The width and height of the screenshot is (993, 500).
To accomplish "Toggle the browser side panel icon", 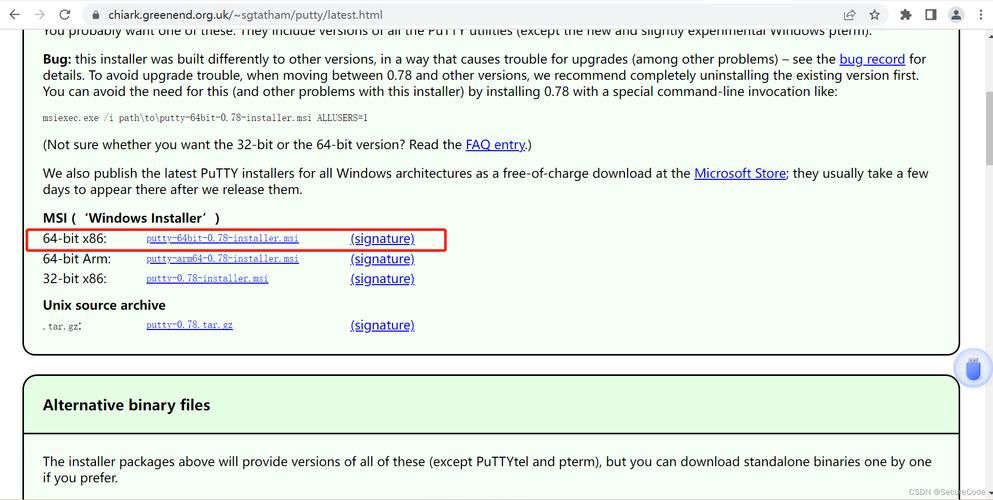I will click(x=930, y=15).
